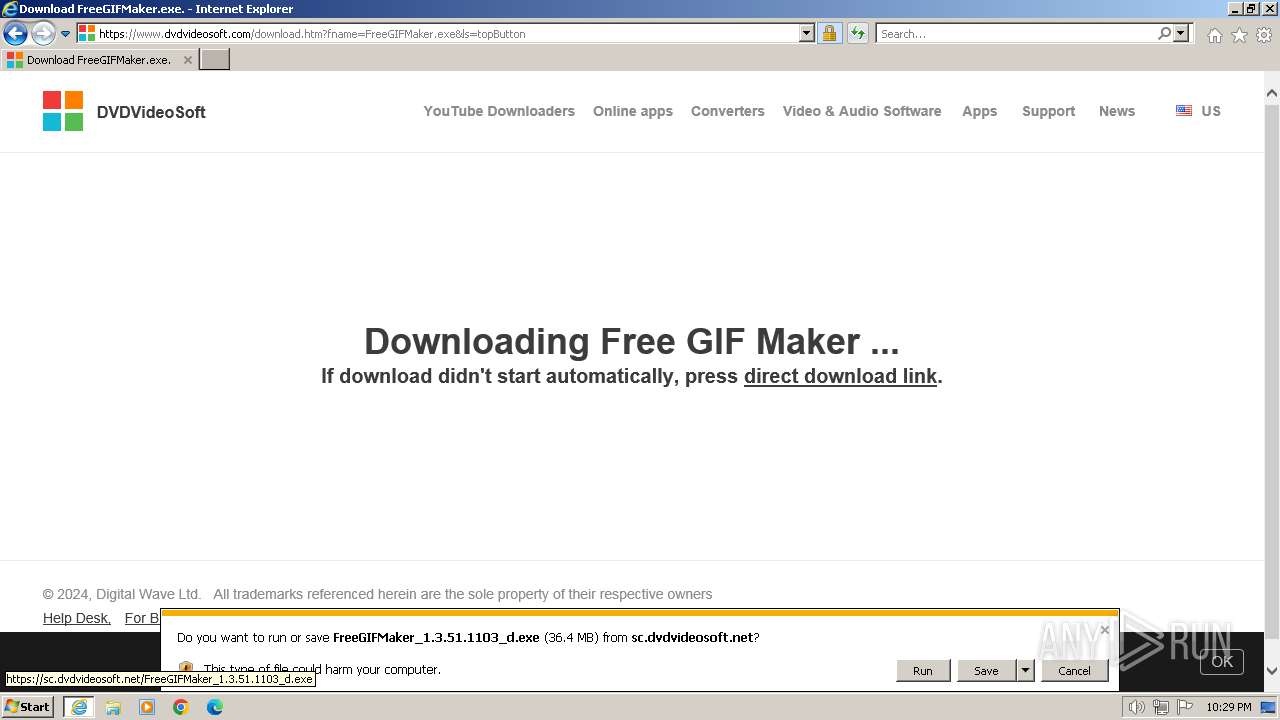This screenshot has width=1280, height=720.
Task: Open Google Chrome taskbar icon
Action: tap(181, 707)
